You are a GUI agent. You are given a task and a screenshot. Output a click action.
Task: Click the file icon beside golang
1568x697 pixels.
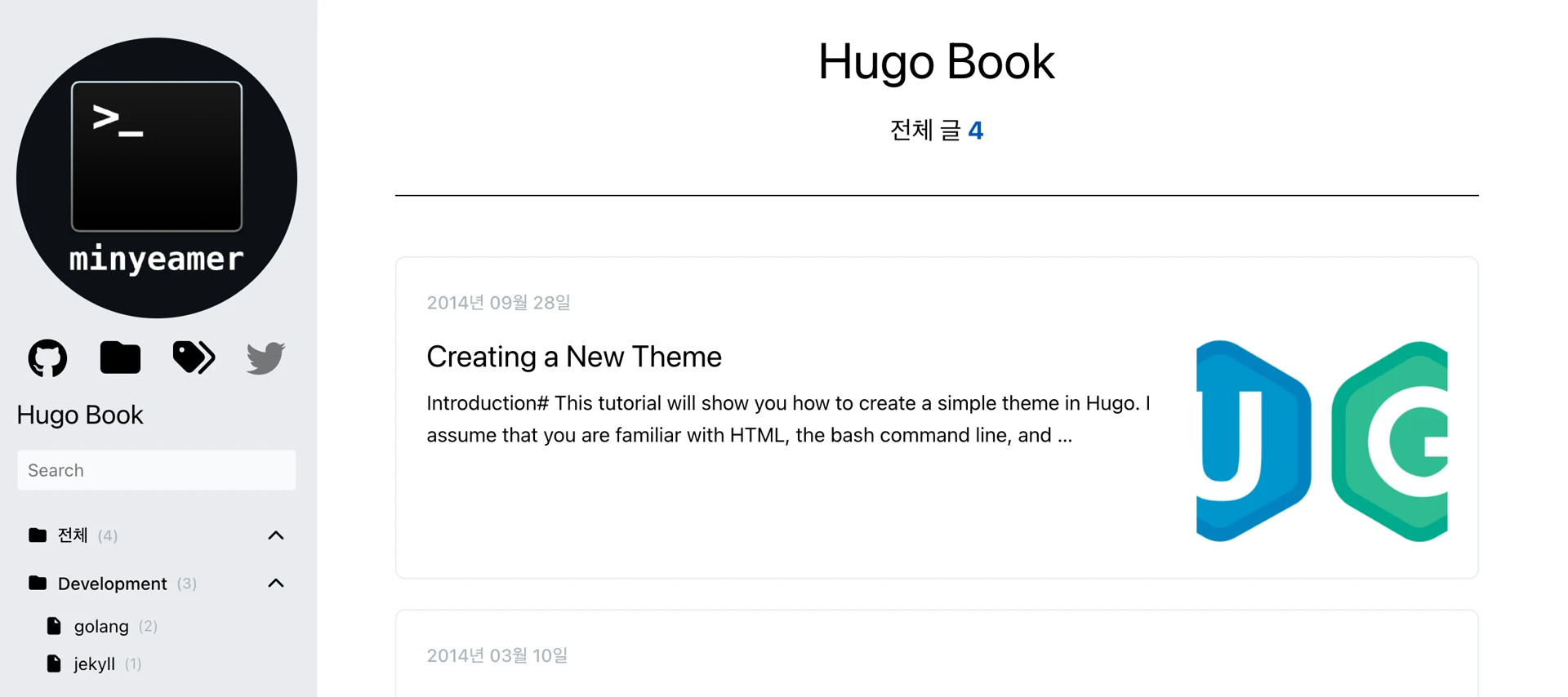click(x=54, y=626)
